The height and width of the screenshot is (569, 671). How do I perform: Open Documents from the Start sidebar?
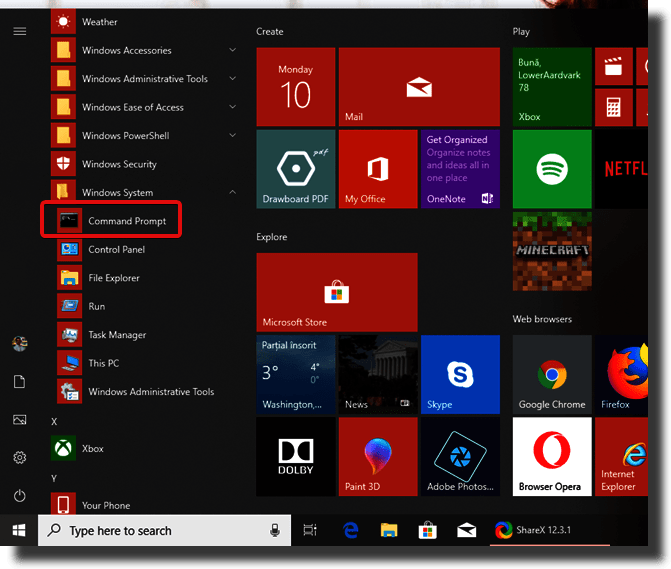pos(20,382)
